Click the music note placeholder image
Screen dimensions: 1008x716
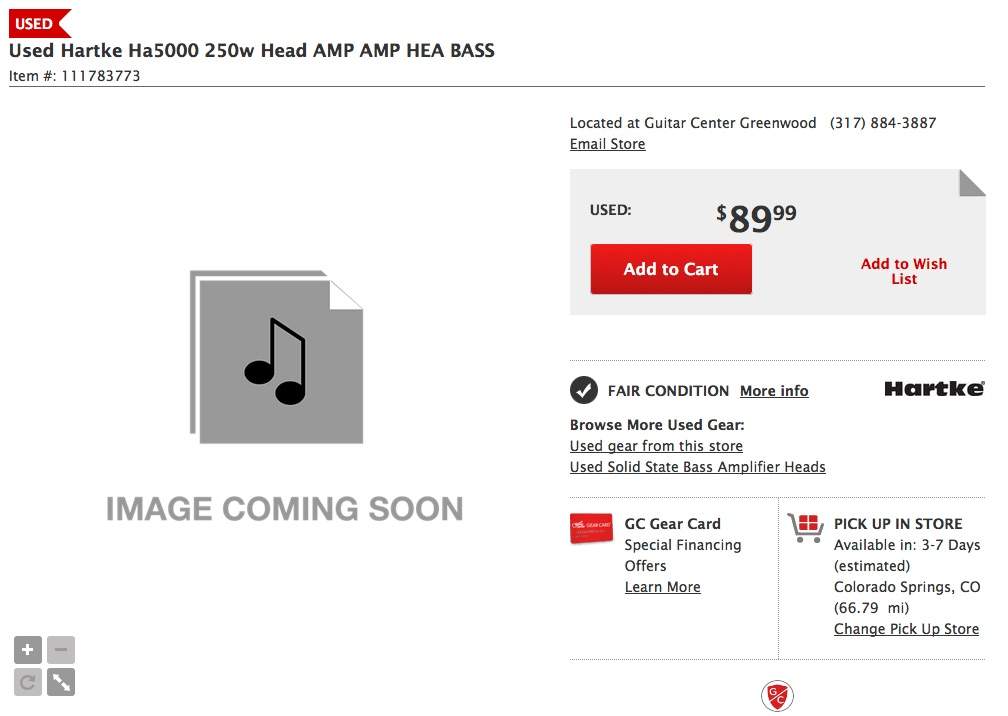click(x=276, y=357)
